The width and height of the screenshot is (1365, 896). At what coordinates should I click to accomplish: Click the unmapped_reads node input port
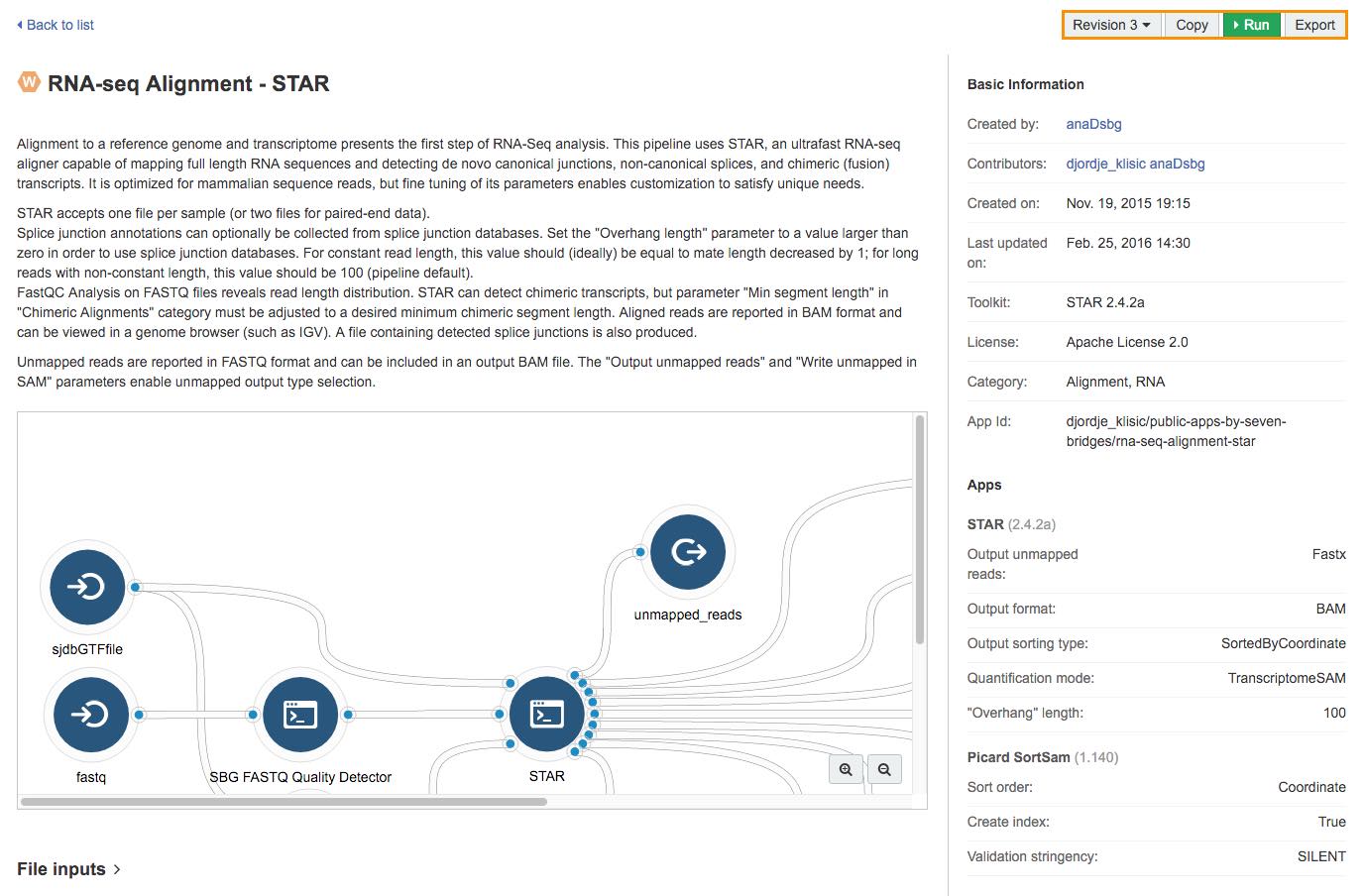pos(640,552)
